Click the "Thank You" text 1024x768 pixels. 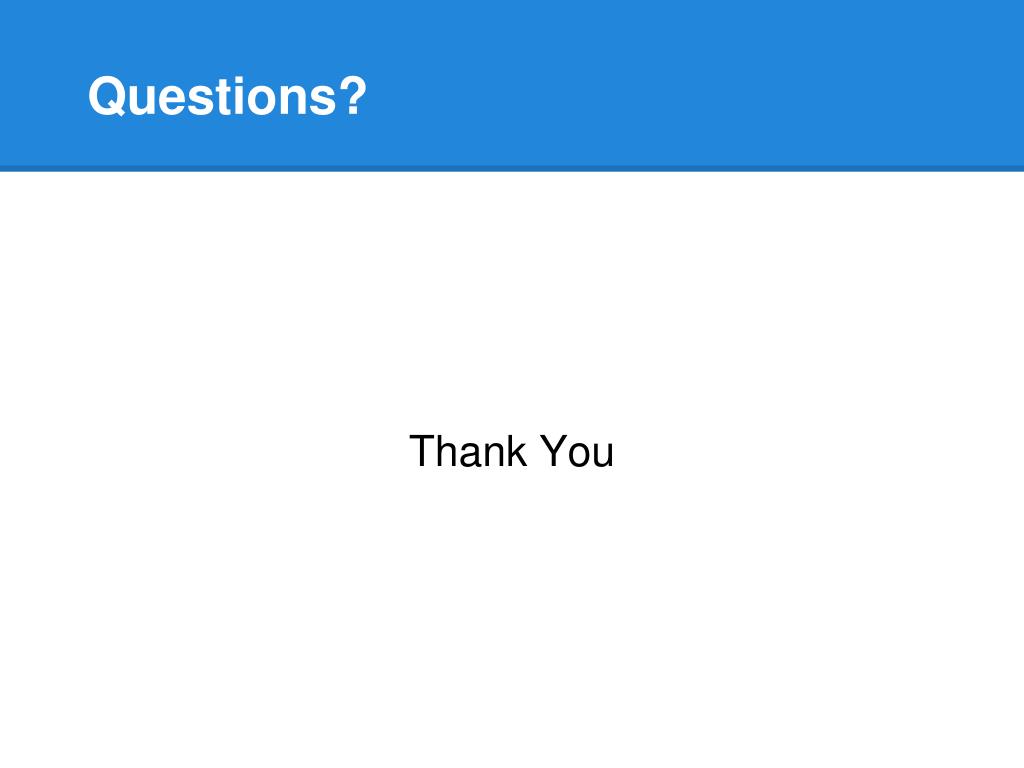(x=511, y=451)
